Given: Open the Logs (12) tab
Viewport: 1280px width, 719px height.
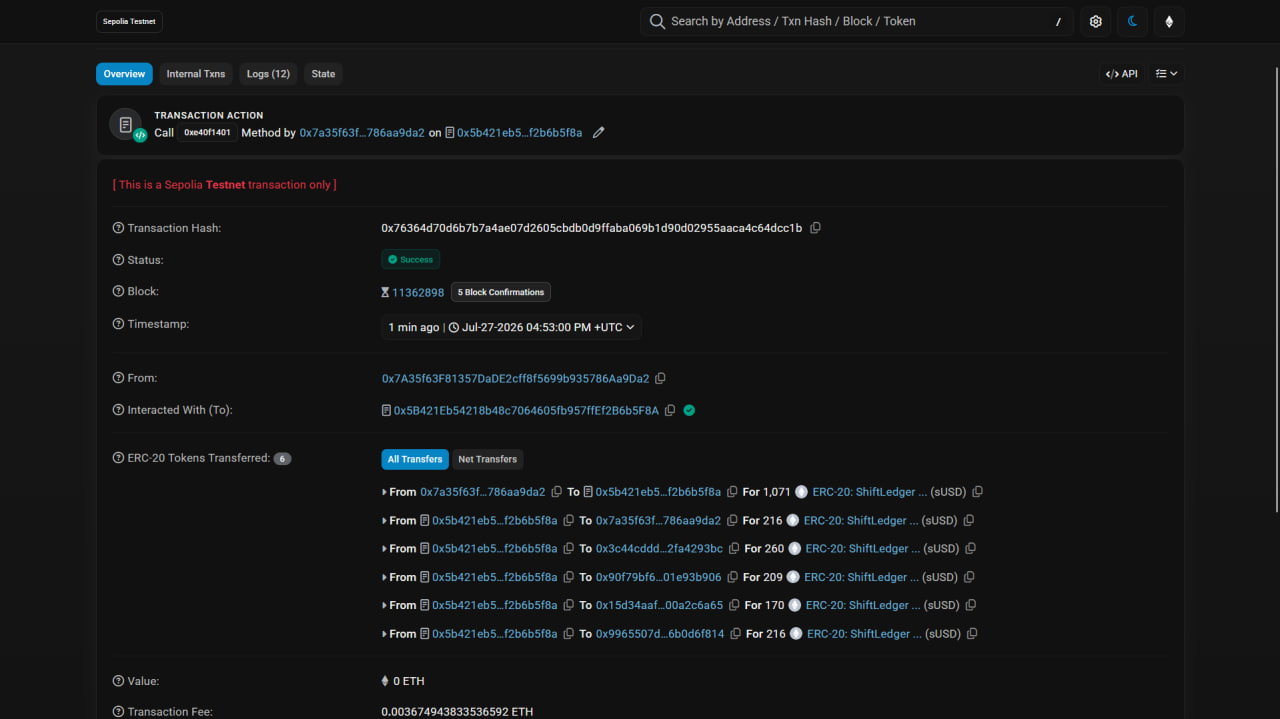Looking at the screenshot, I should tap(268, 74).
